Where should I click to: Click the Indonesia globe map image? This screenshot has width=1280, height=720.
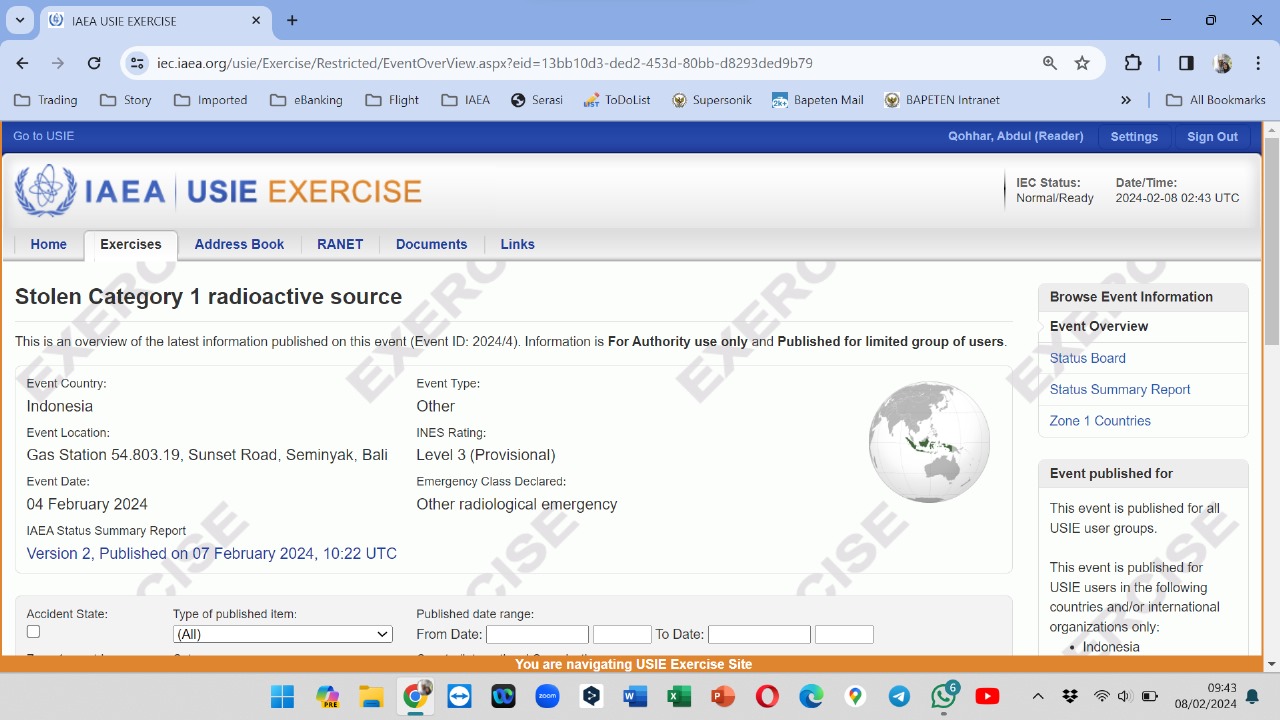tap(929, 442)
